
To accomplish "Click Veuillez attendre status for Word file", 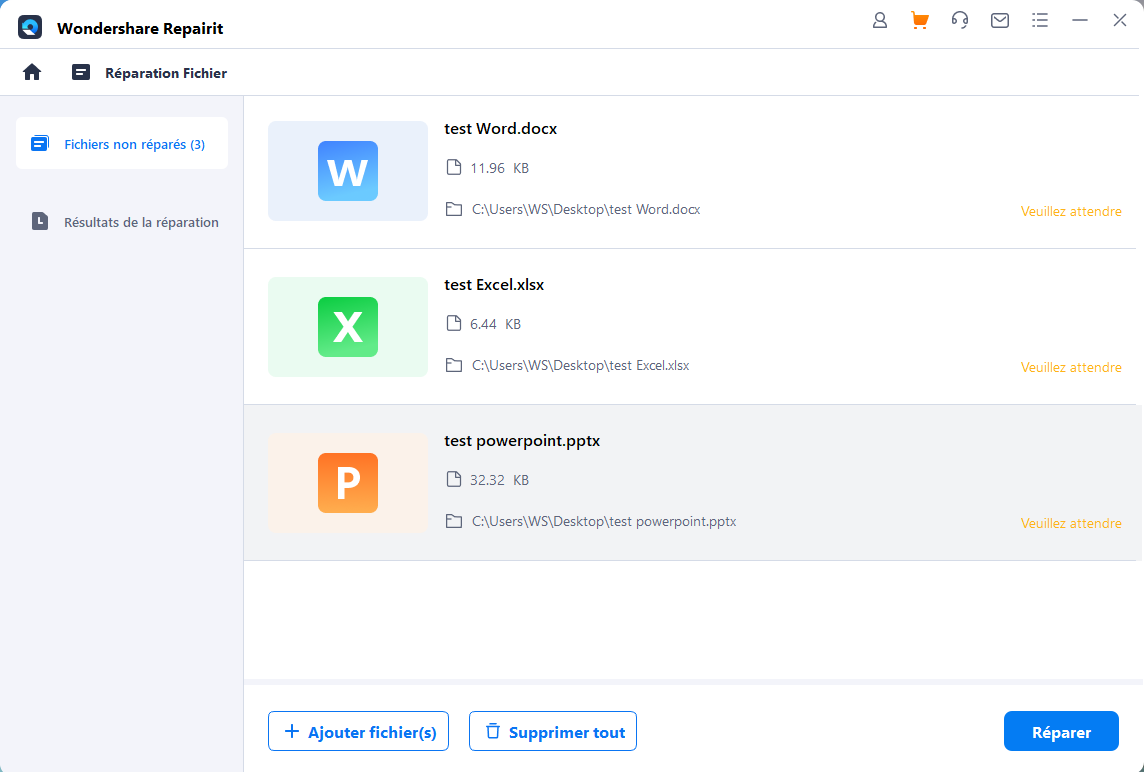I will (x=1071, y=211).
